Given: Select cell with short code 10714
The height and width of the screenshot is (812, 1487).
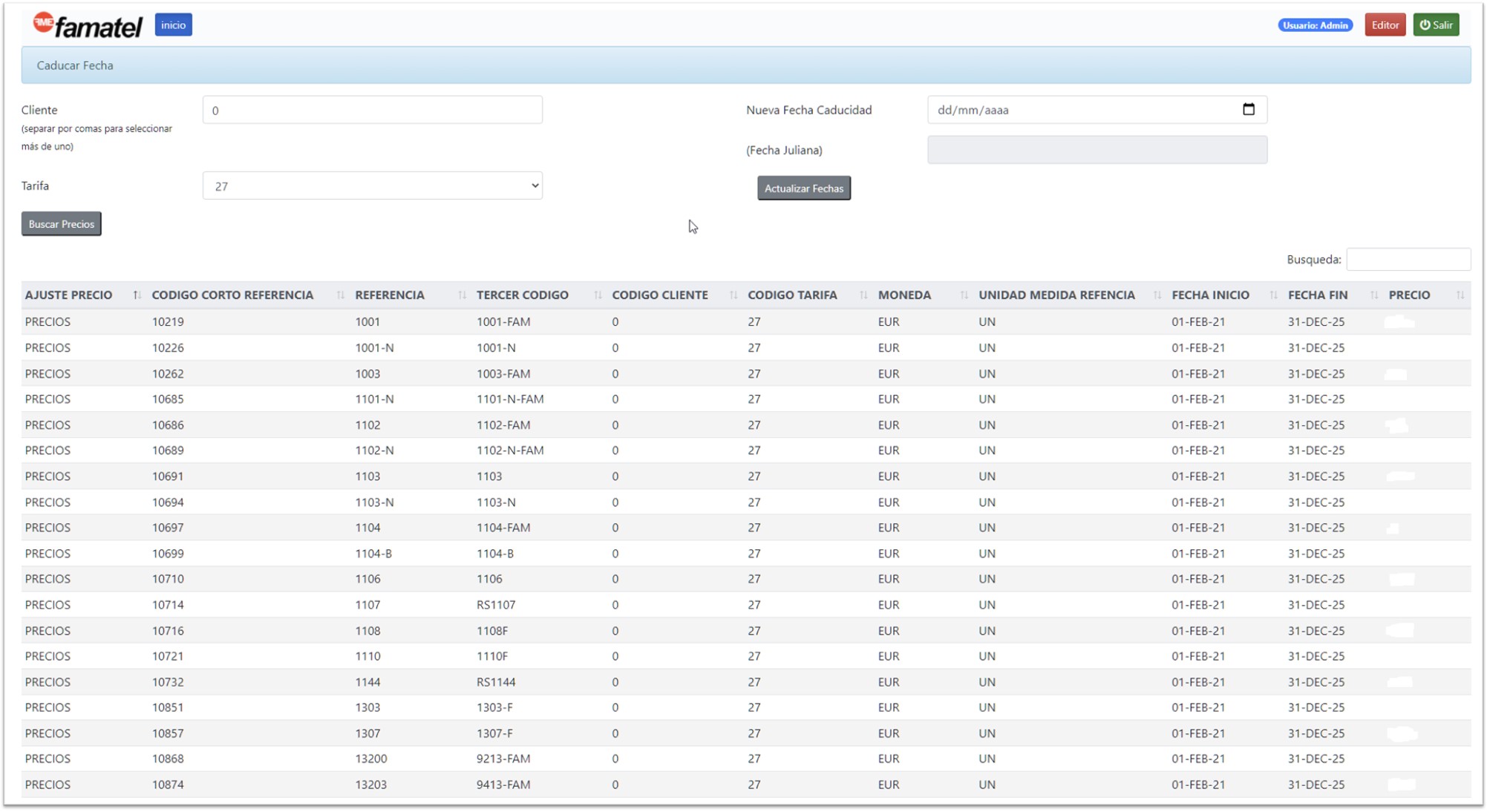Looking at the screenshot, I should [x=168, y=605].
